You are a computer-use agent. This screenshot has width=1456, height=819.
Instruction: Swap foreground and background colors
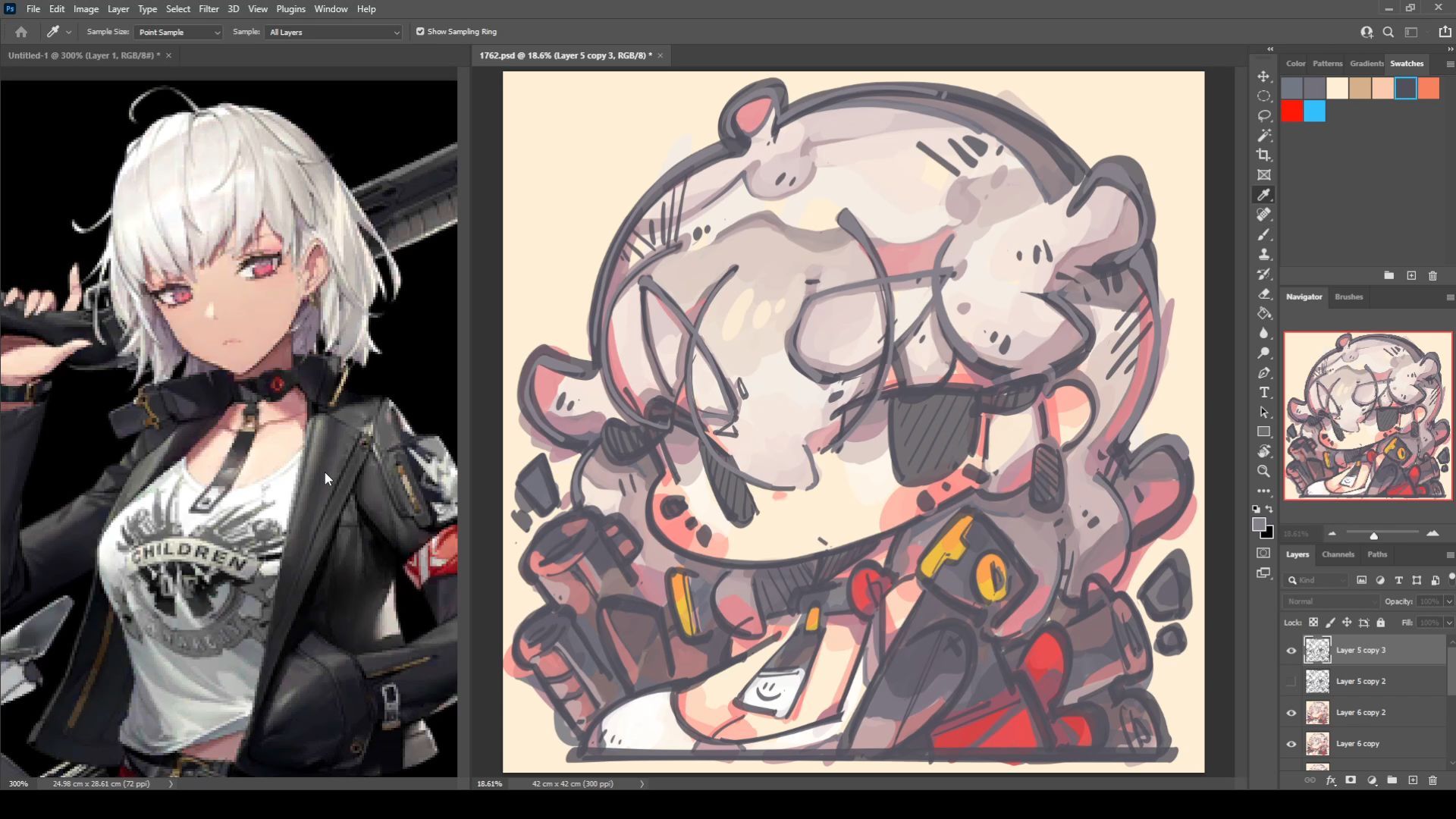point(1270,509)
